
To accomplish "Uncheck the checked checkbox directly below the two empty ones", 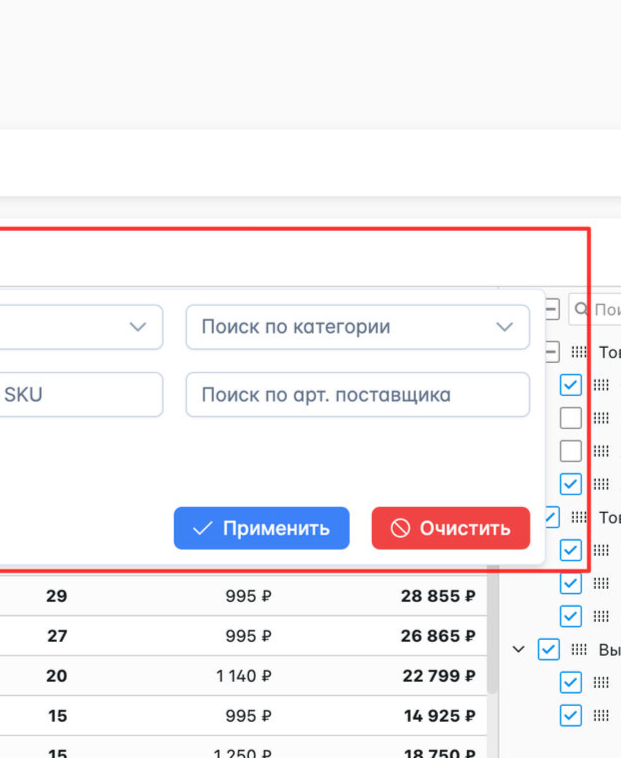I will pos(571,483).
